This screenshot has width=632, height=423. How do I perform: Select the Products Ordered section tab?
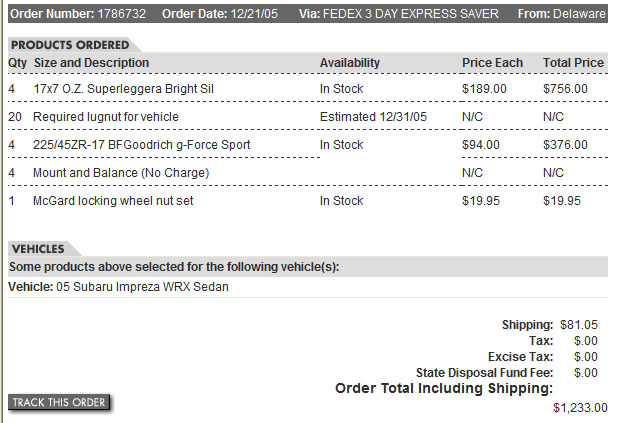coord(70,45)
